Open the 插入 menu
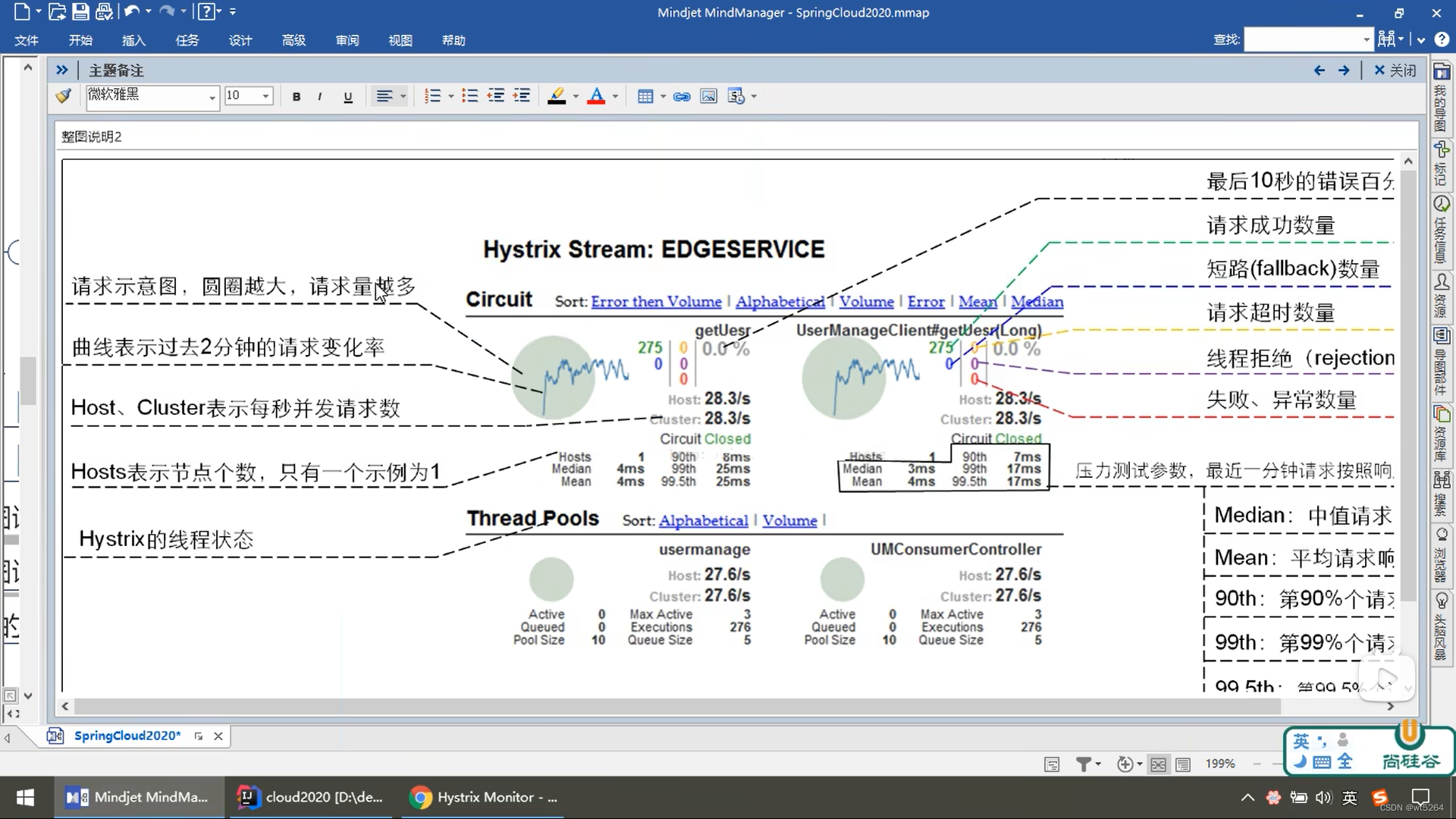This screenshot has height=819, width=1456. (133, 40)
